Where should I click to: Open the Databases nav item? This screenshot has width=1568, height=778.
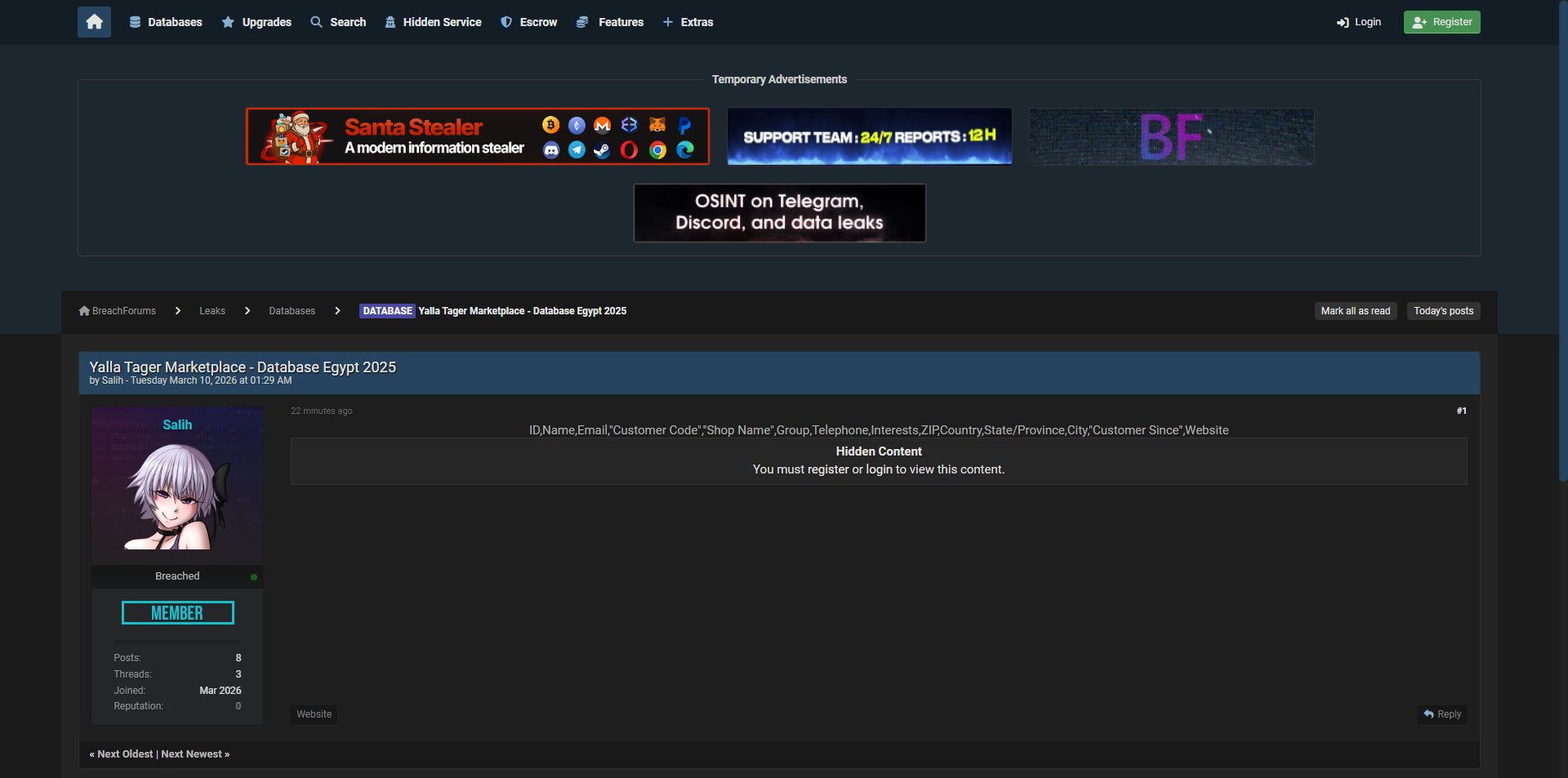[x=166, y=22]
